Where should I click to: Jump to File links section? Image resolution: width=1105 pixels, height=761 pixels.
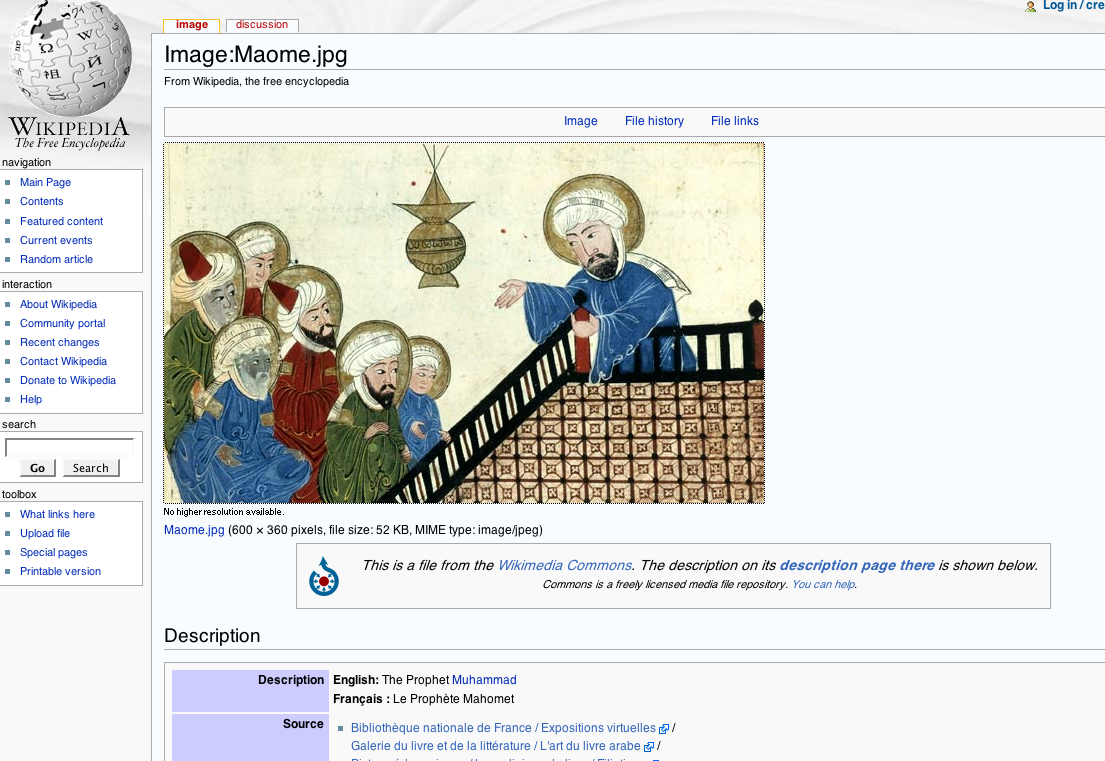point(734,121)
